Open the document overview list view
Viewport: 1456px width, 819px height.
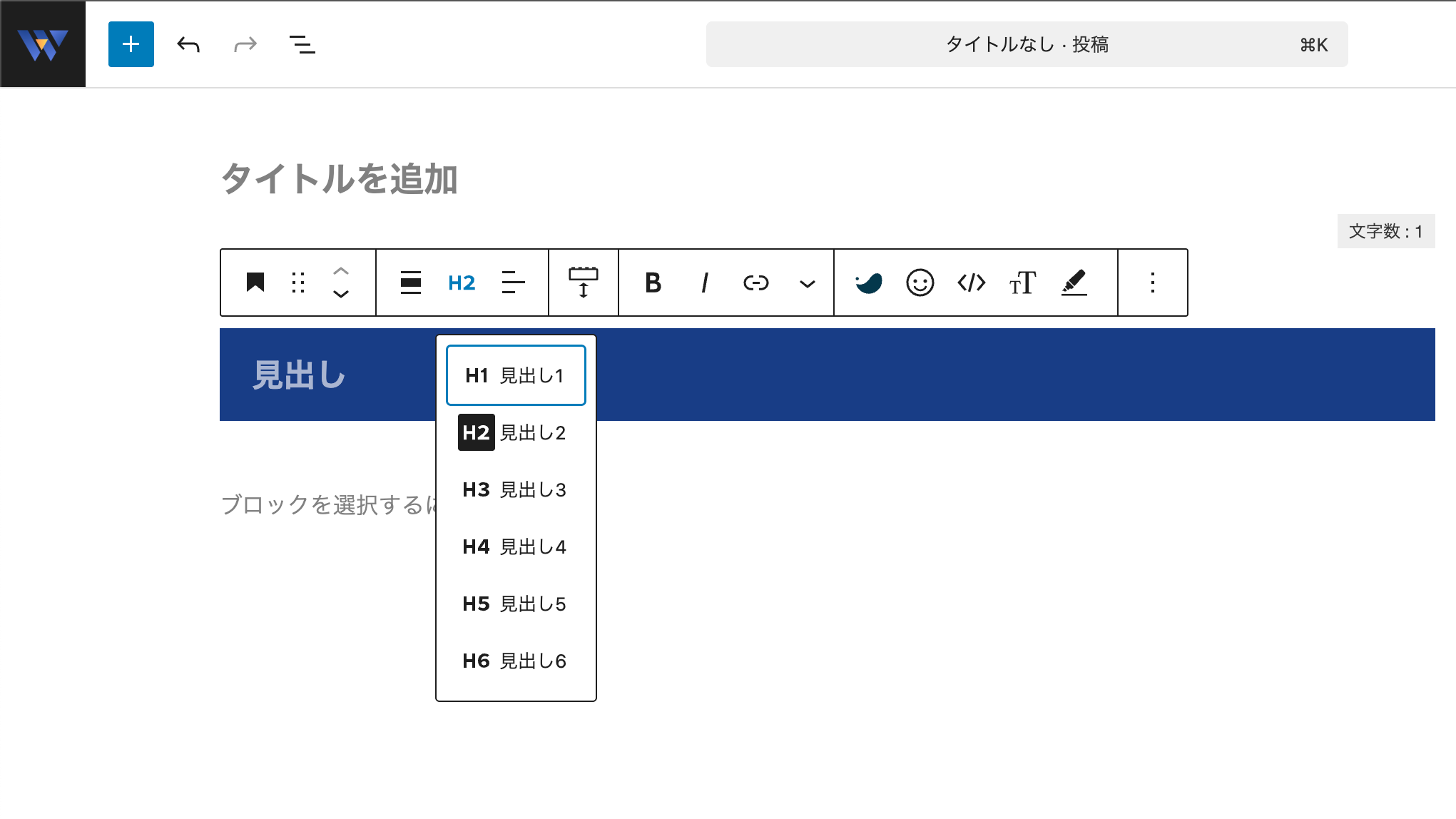(x=301, y=44)
